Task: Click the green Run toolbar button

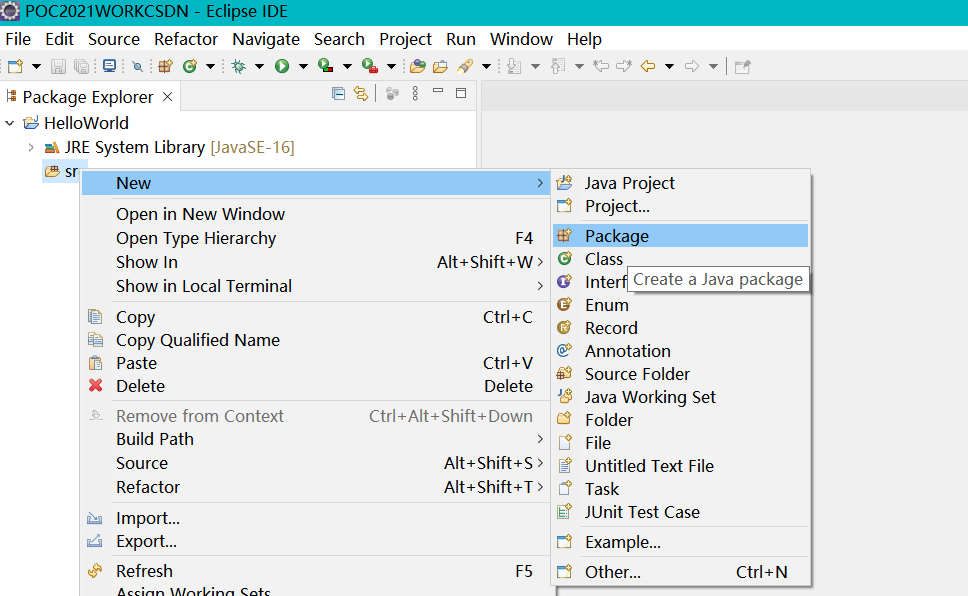Action: [282, 66]
